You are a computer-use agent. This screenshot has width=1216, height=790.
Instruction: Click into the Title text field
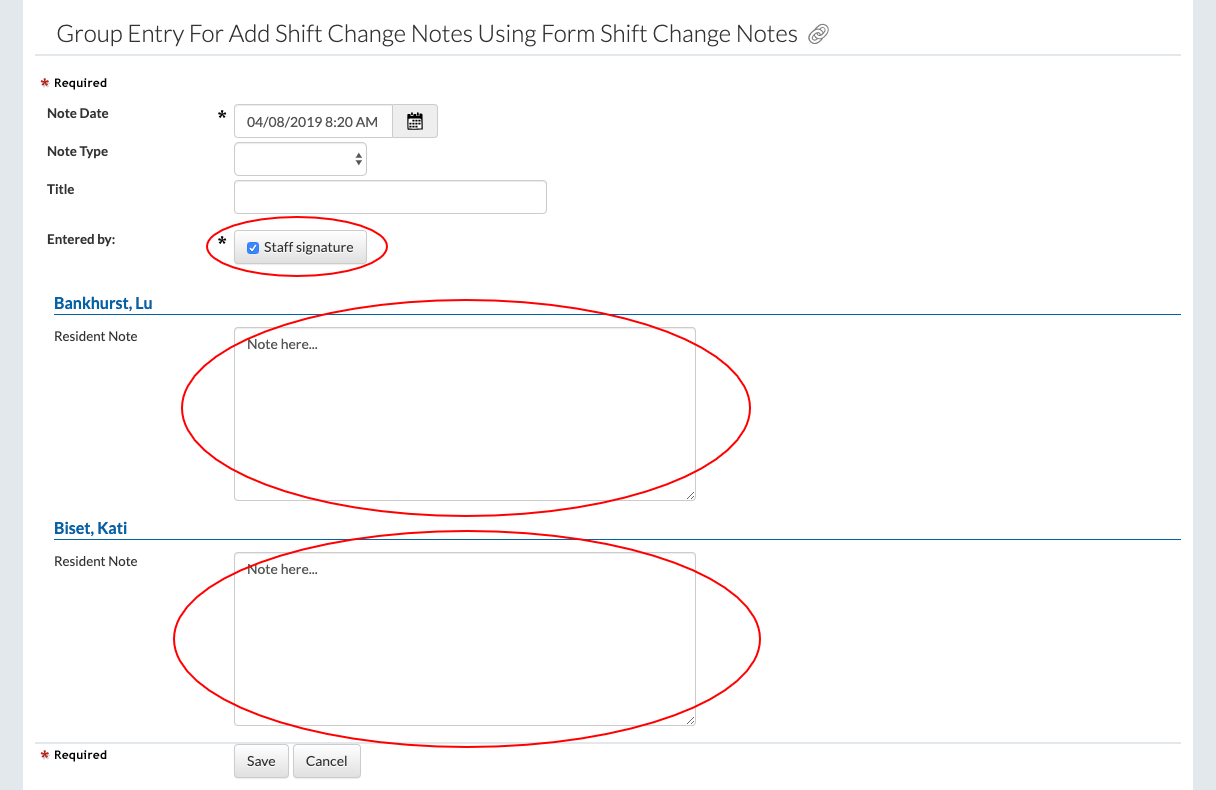tap(390, 197)
